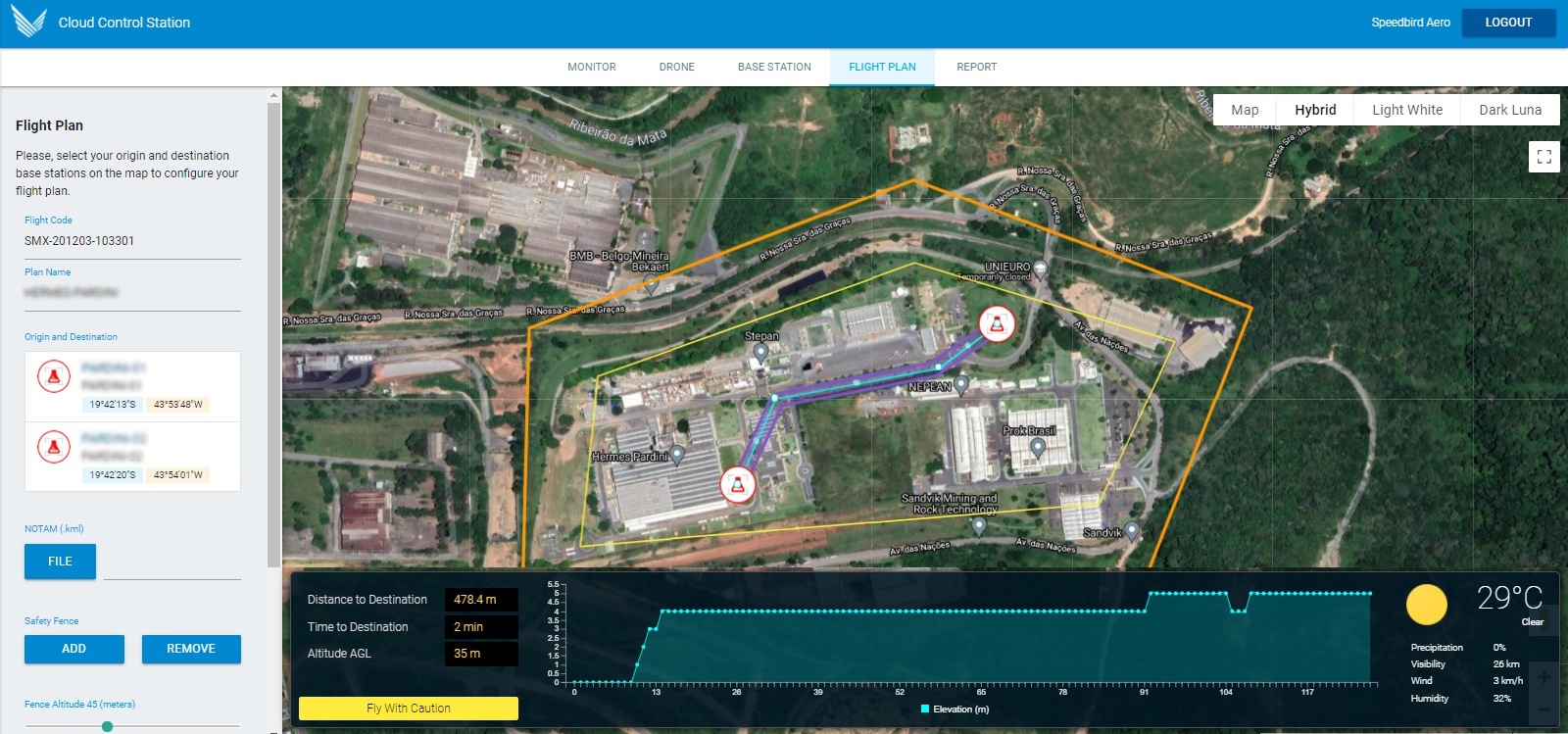Click the Speedbird Aero account name

(1410, 23)
